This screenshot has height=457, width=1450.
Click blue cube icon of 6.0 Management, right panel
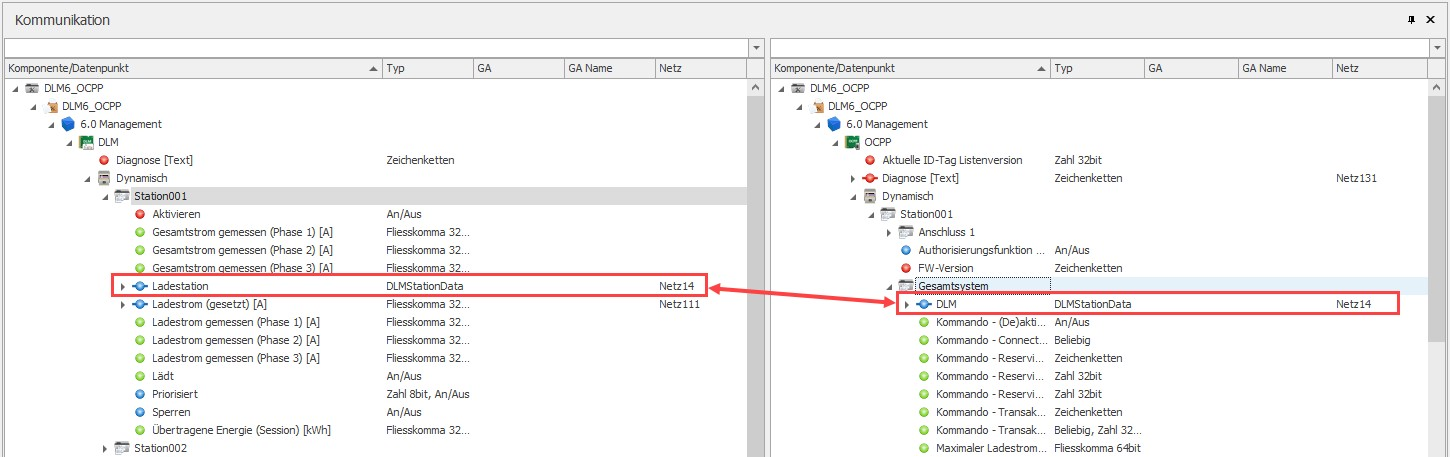(834, 124)
